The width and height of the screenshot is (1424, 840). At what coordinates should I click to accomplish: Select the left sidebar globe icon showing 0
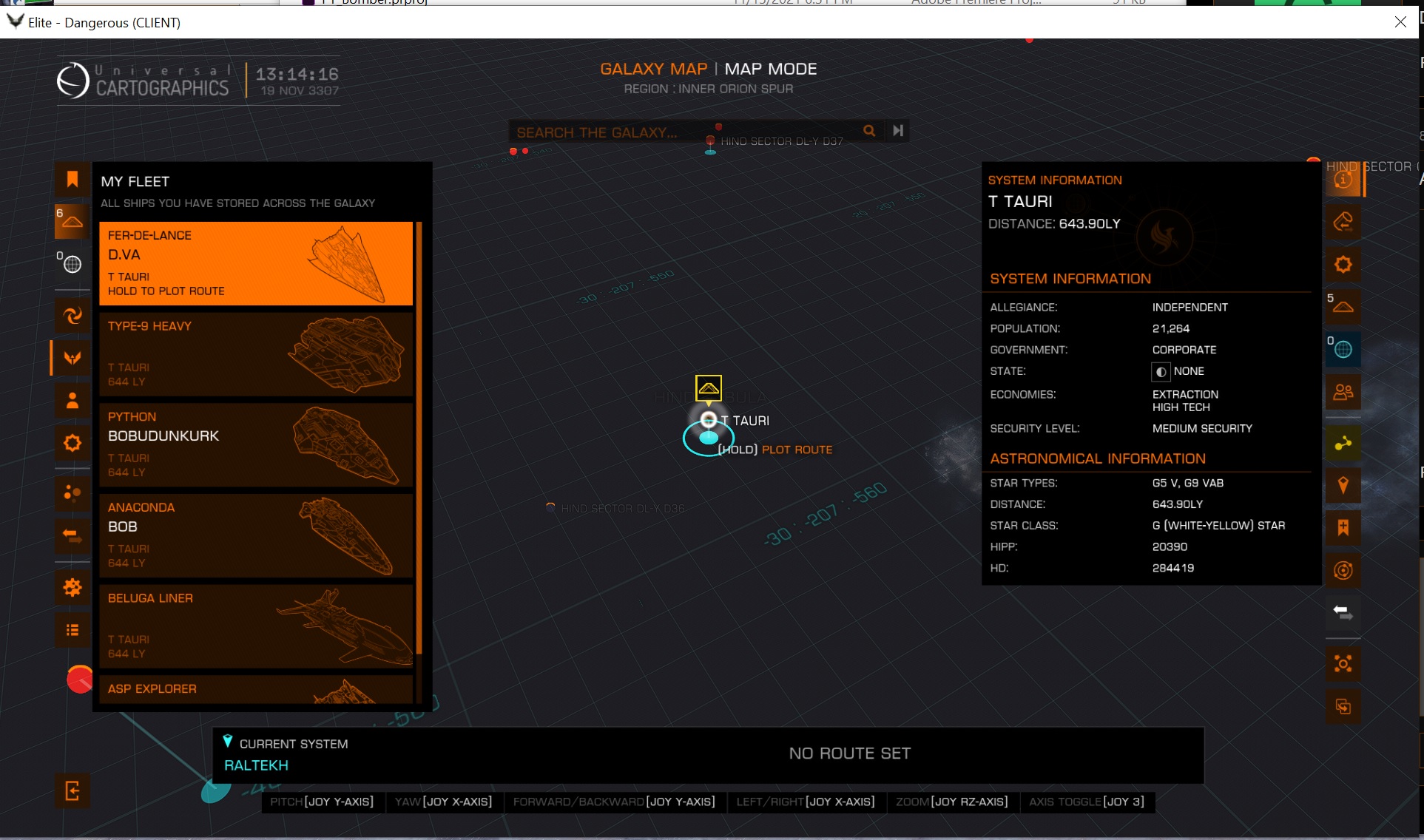(72, 263)
